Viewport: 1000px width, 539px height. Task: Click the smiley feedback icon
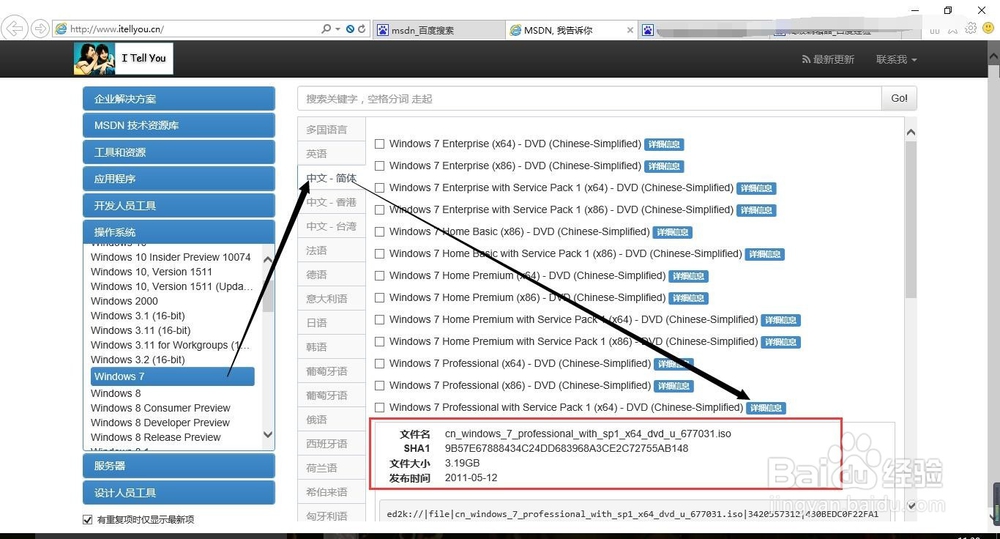pos(989,29)
